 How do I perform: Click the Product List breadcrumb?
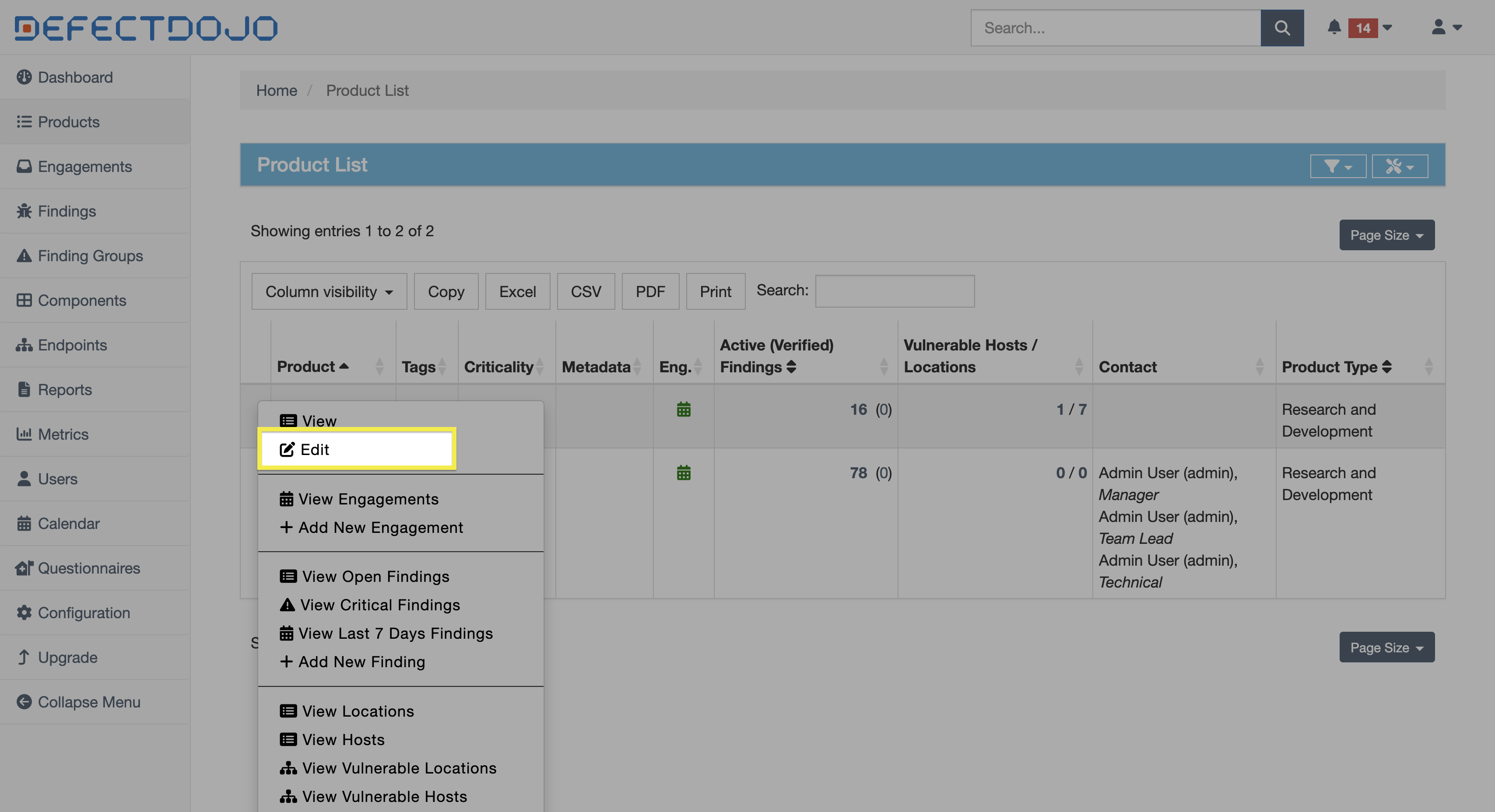tap(367, 90)
